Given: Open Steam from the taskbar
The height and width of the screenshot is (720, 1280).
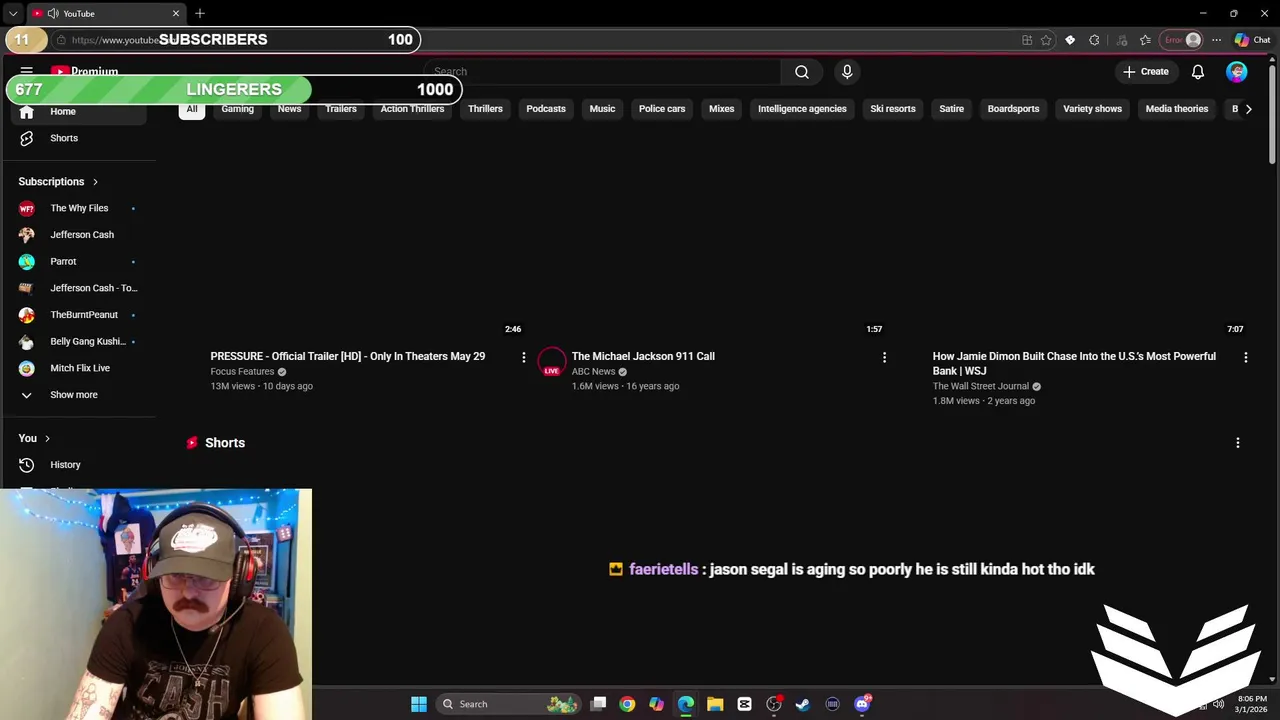Looking at the screenshot, I should tap(802, 704).
